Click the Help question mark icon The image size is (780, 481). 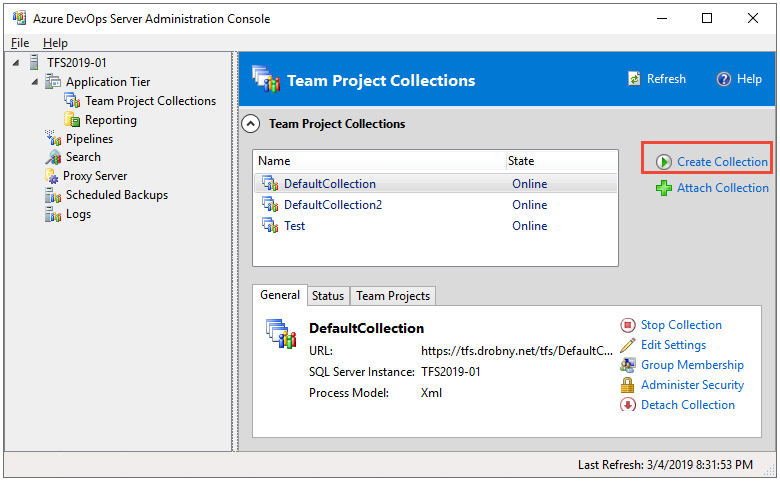724,79
